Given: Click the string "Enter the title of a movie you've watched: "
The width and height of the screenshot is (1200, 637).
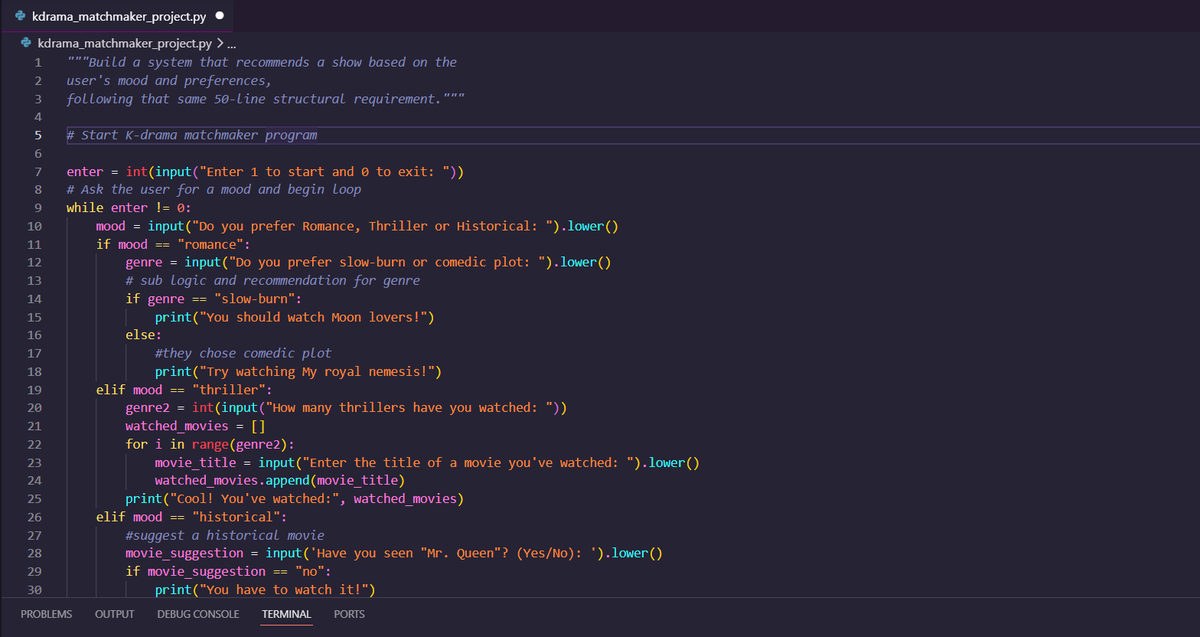Looking at the screenshot, I should tap(469, 462).
